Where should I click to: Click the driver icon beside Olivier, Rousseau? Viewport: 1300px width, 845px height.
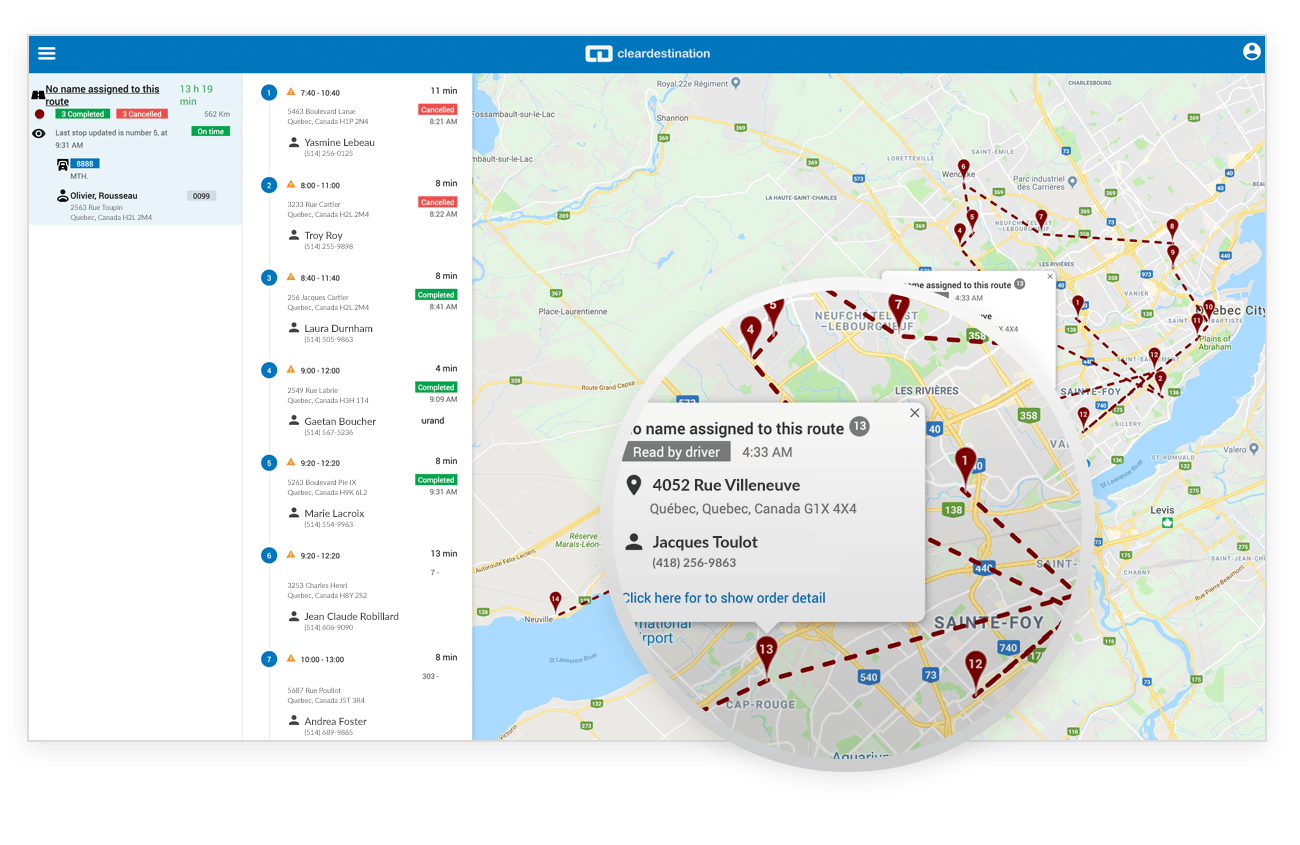point(62,196)
